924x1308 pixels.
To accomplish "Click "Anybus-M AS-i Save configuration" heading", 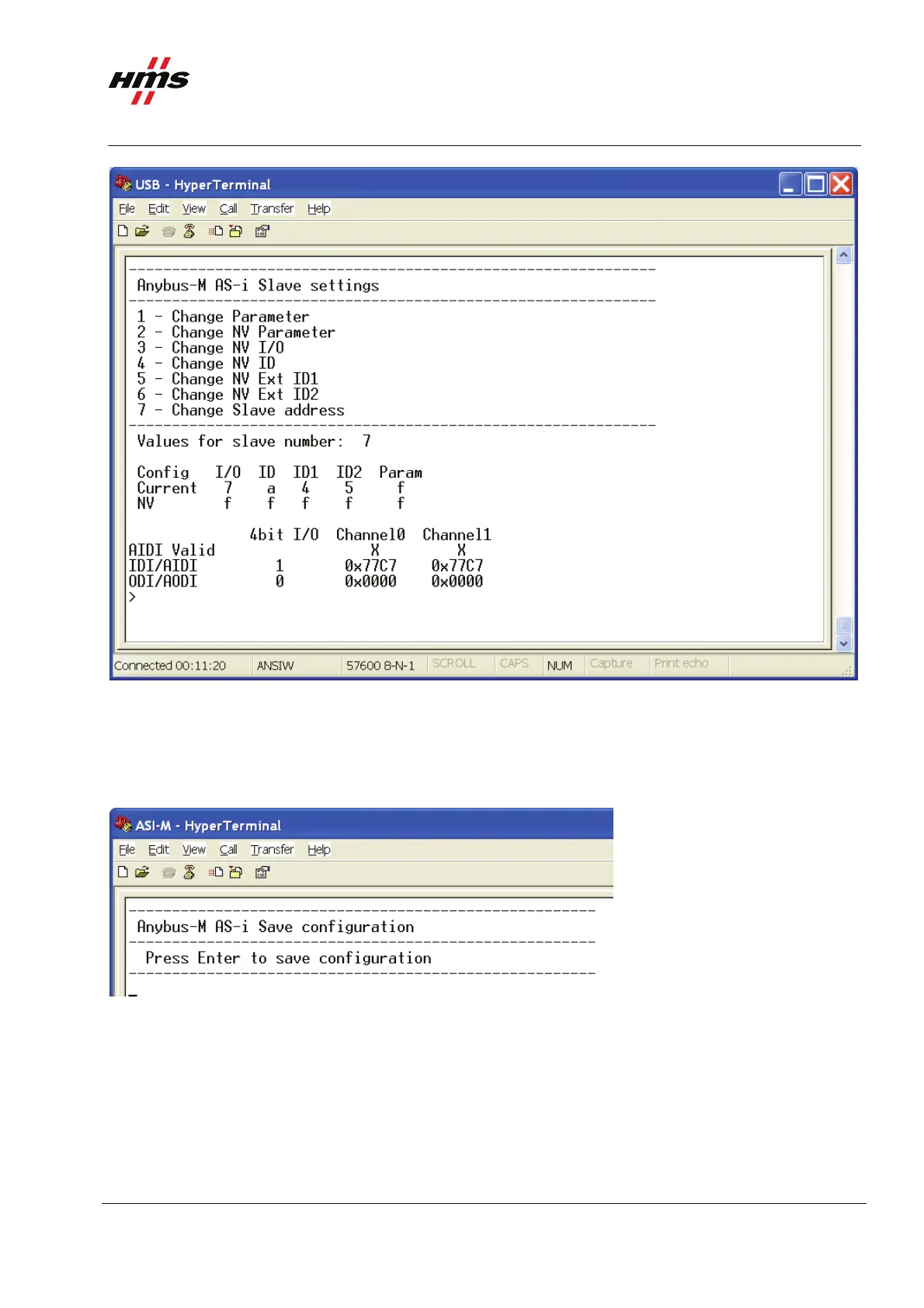I will pos(276,927).
